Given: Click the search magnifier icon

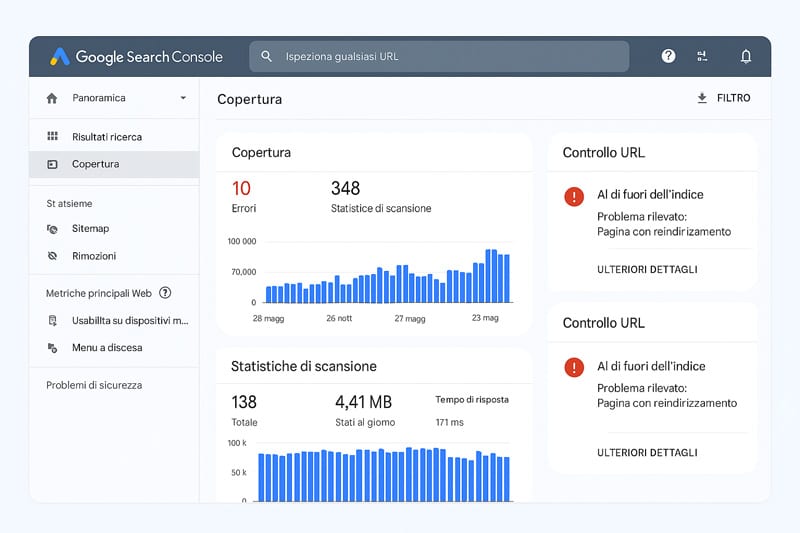Looking at the screenshot, I should [266, 56].
